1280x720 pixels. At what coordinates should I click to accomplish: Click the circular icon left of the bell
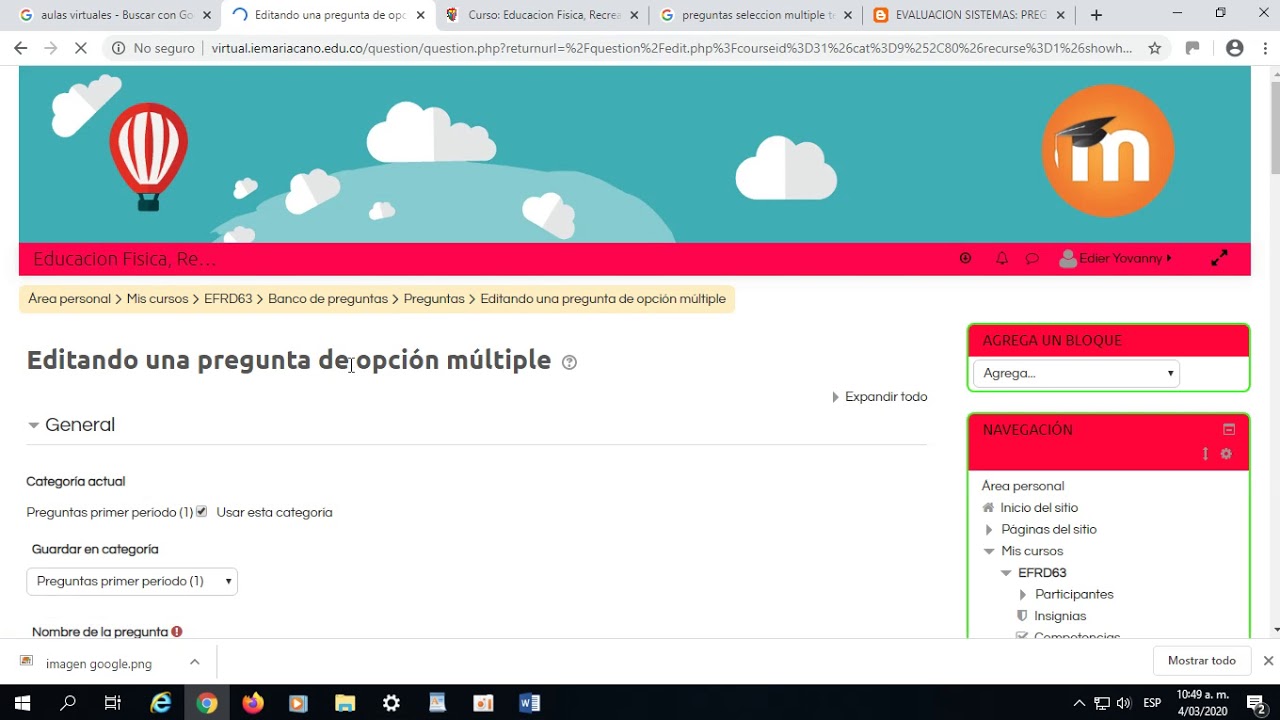[965, 259]
